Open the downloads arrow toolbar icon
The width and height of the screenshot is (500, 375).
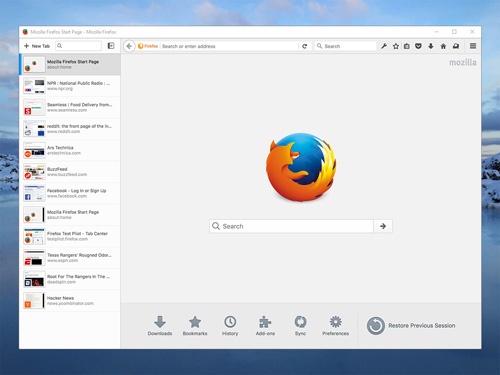(431, 46)
